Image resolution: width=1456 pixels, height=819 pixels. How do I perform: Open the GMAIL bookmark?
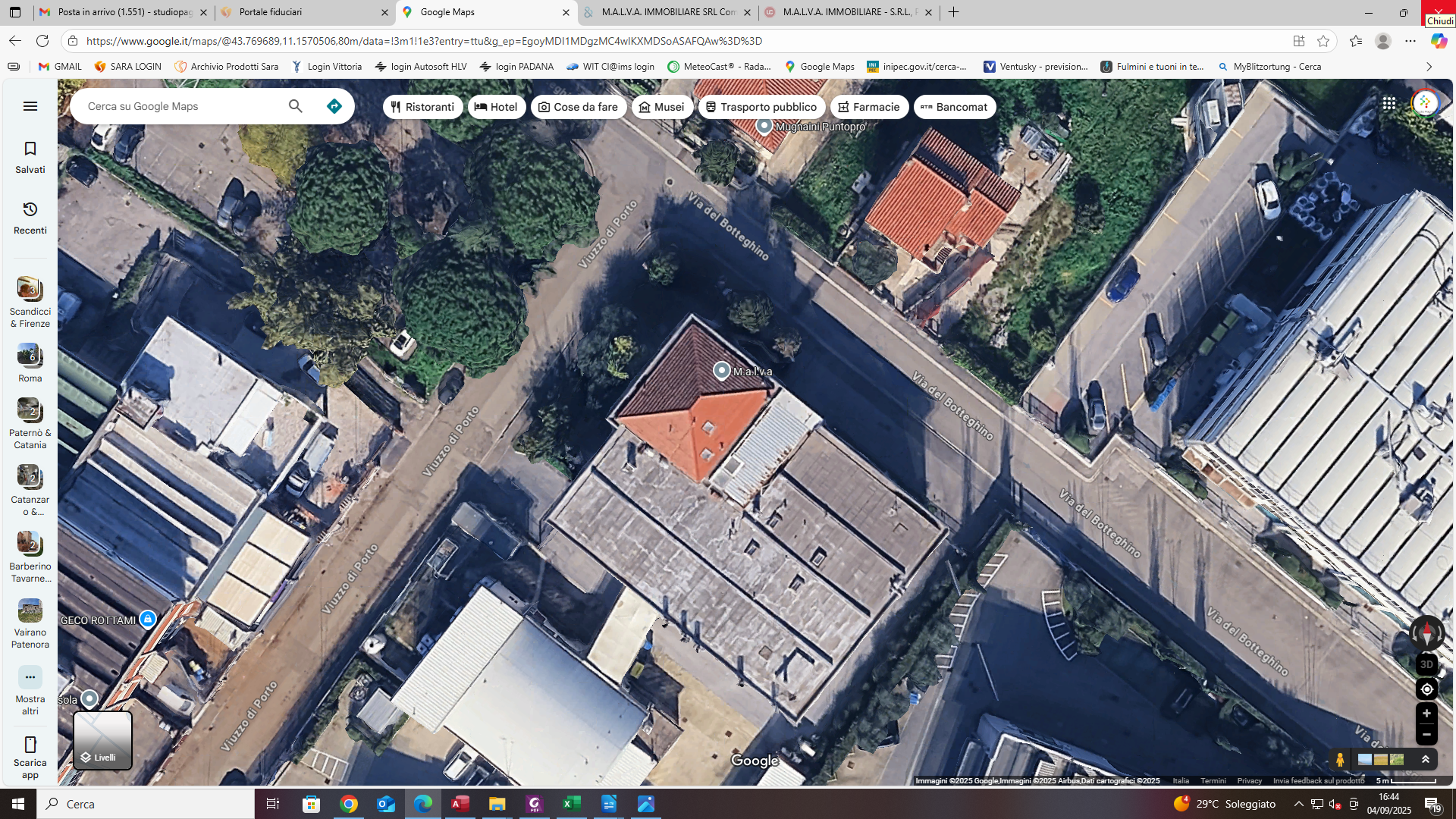click(60, 67)
